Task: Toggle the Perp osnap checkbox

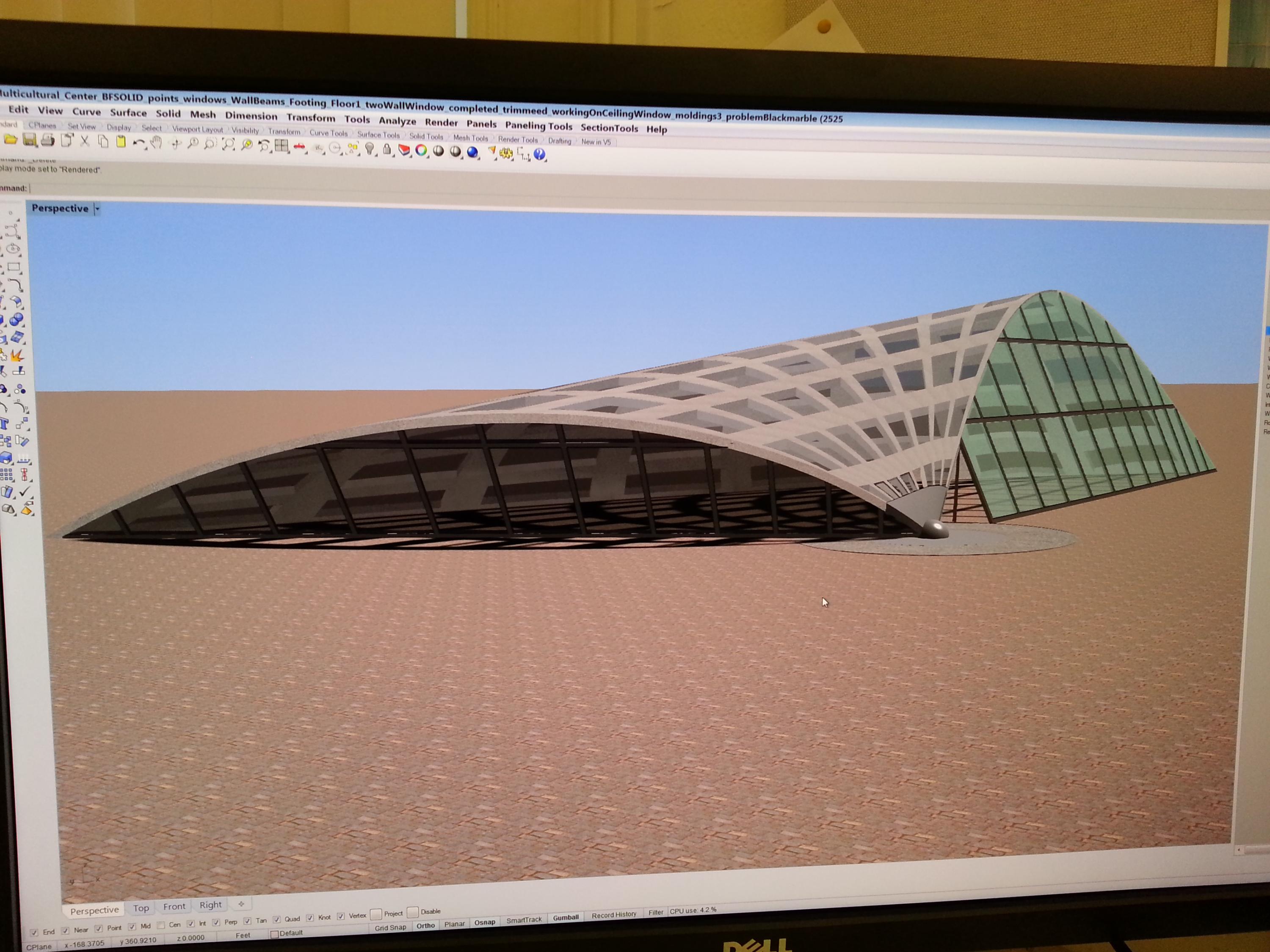Action: click(216, 922)
